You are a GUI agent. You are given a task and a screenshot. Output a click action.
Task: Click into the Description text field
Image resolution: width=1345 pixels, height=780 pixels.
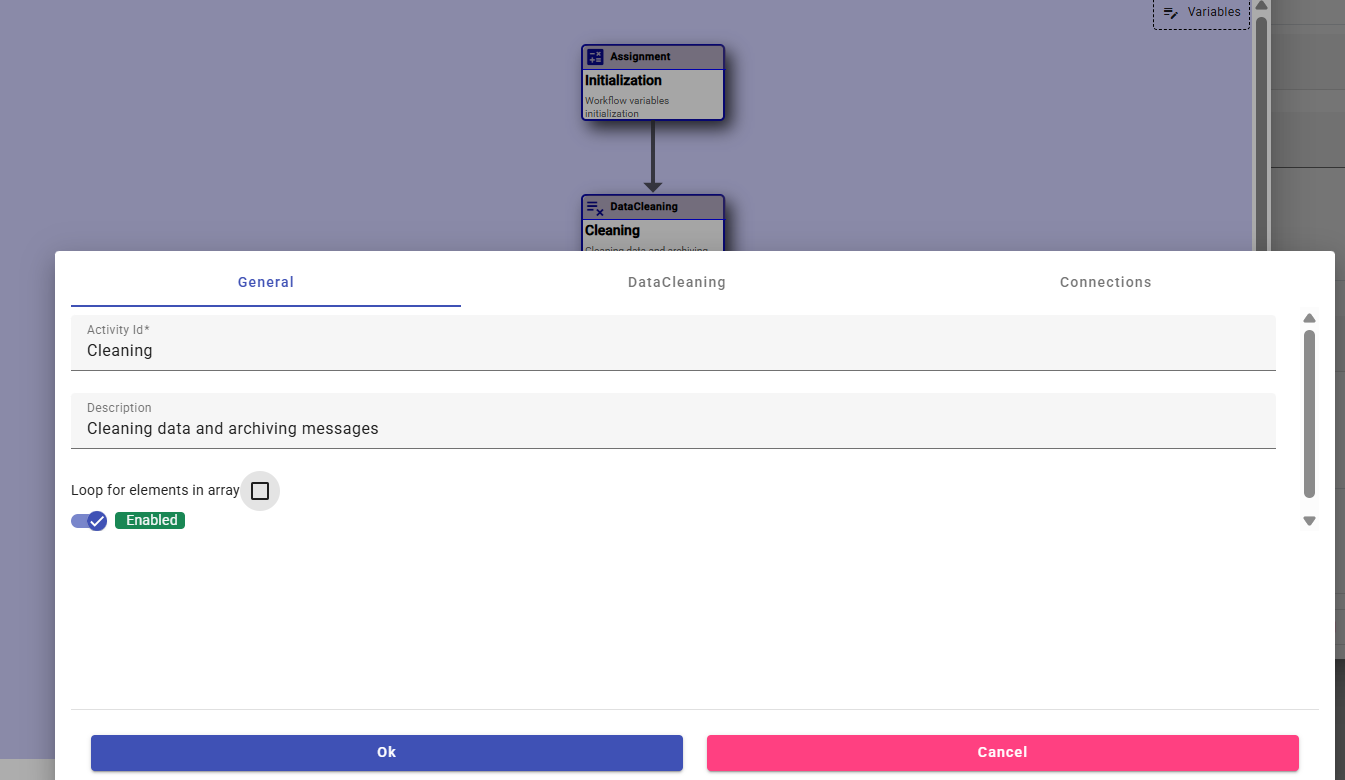(672, 429)
